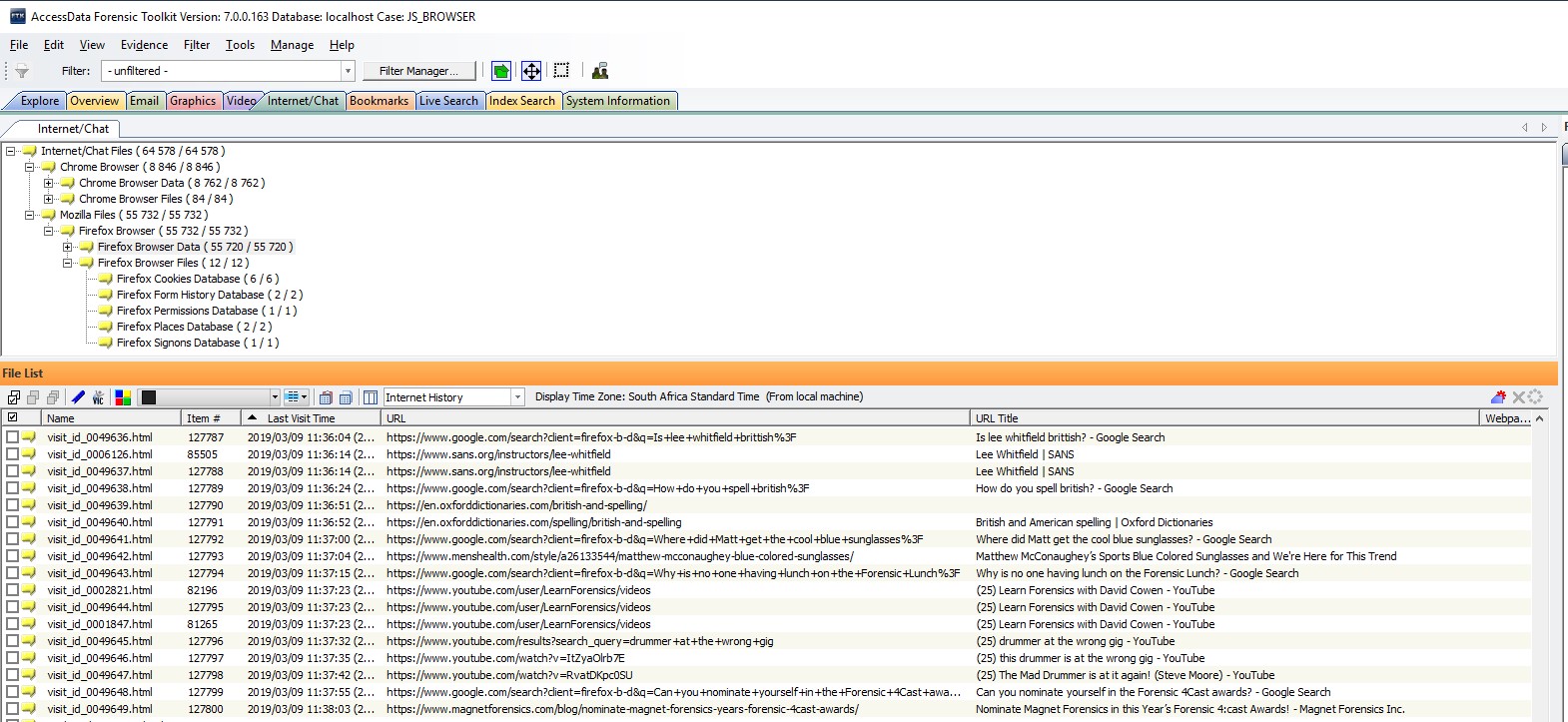This screenshot has height=722, width=1568.
Task: Expand the Firefox Browser Data node
Action: point(67,247)
